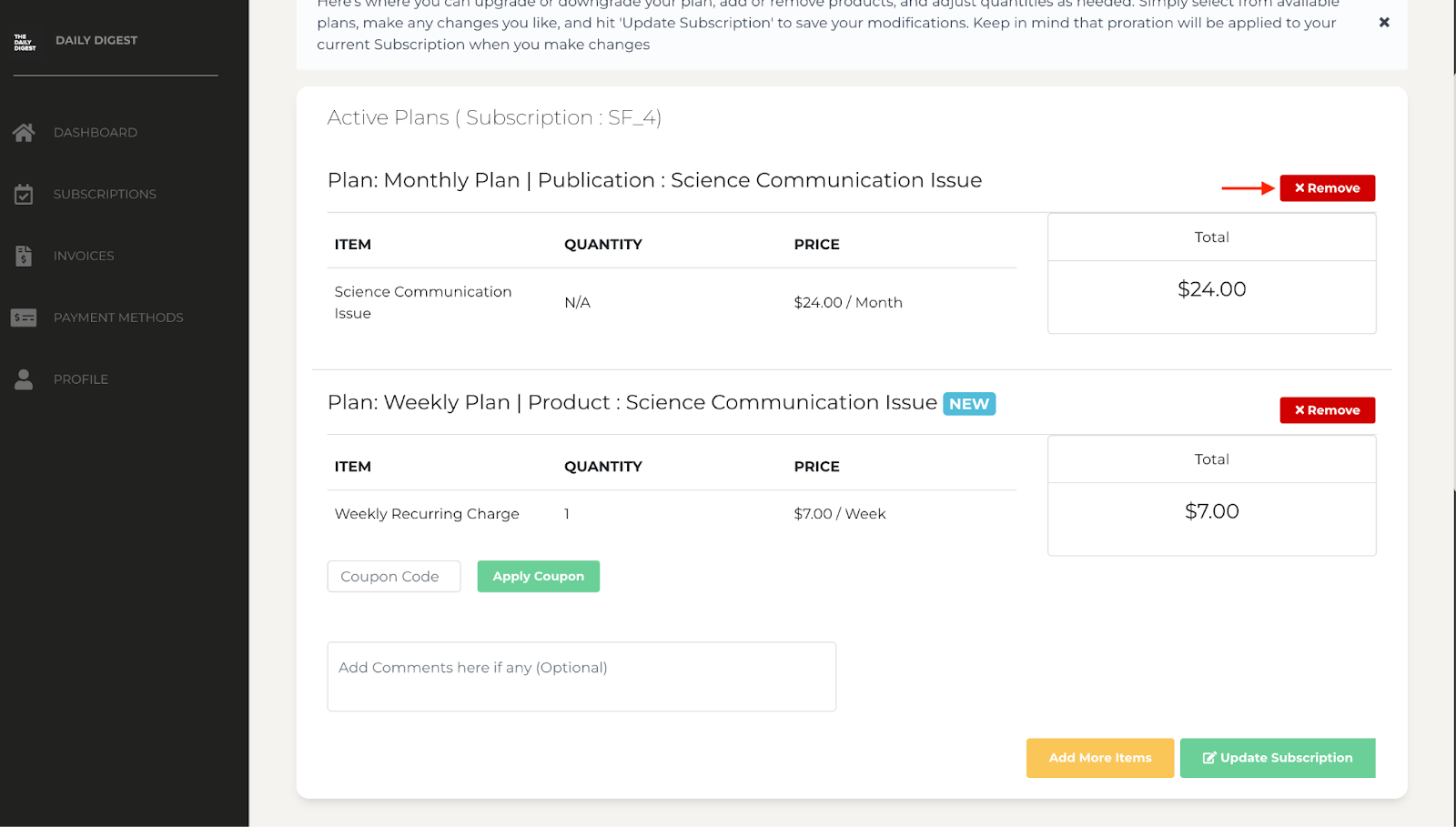The height and width of the screenshot is (827, 1456).
Task: Remove the Monthly Plan subscription
Action: 1327,187
